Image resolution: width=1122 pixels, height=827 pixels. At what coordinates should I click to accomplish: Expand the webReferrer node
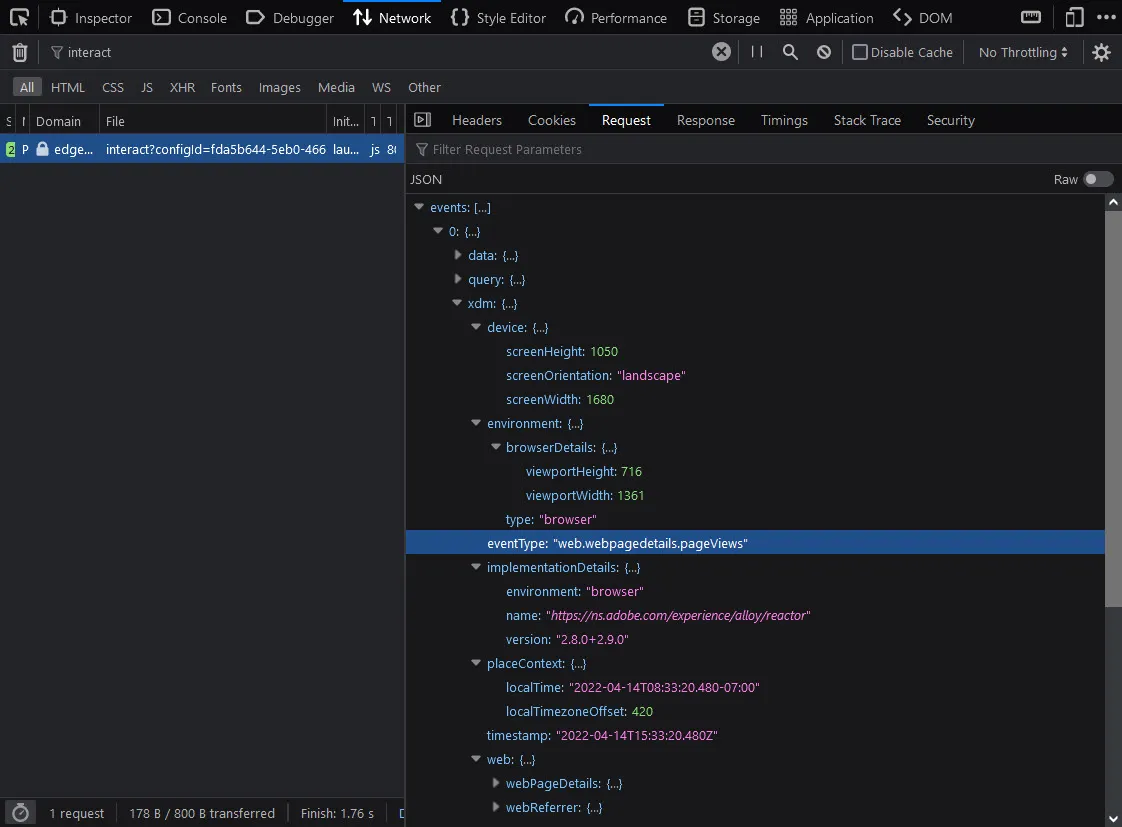pos(496,807)
